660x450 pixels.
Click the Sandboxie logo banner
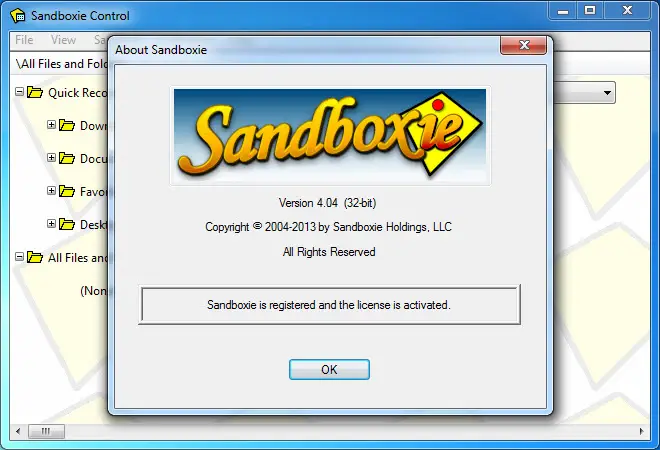330,136
